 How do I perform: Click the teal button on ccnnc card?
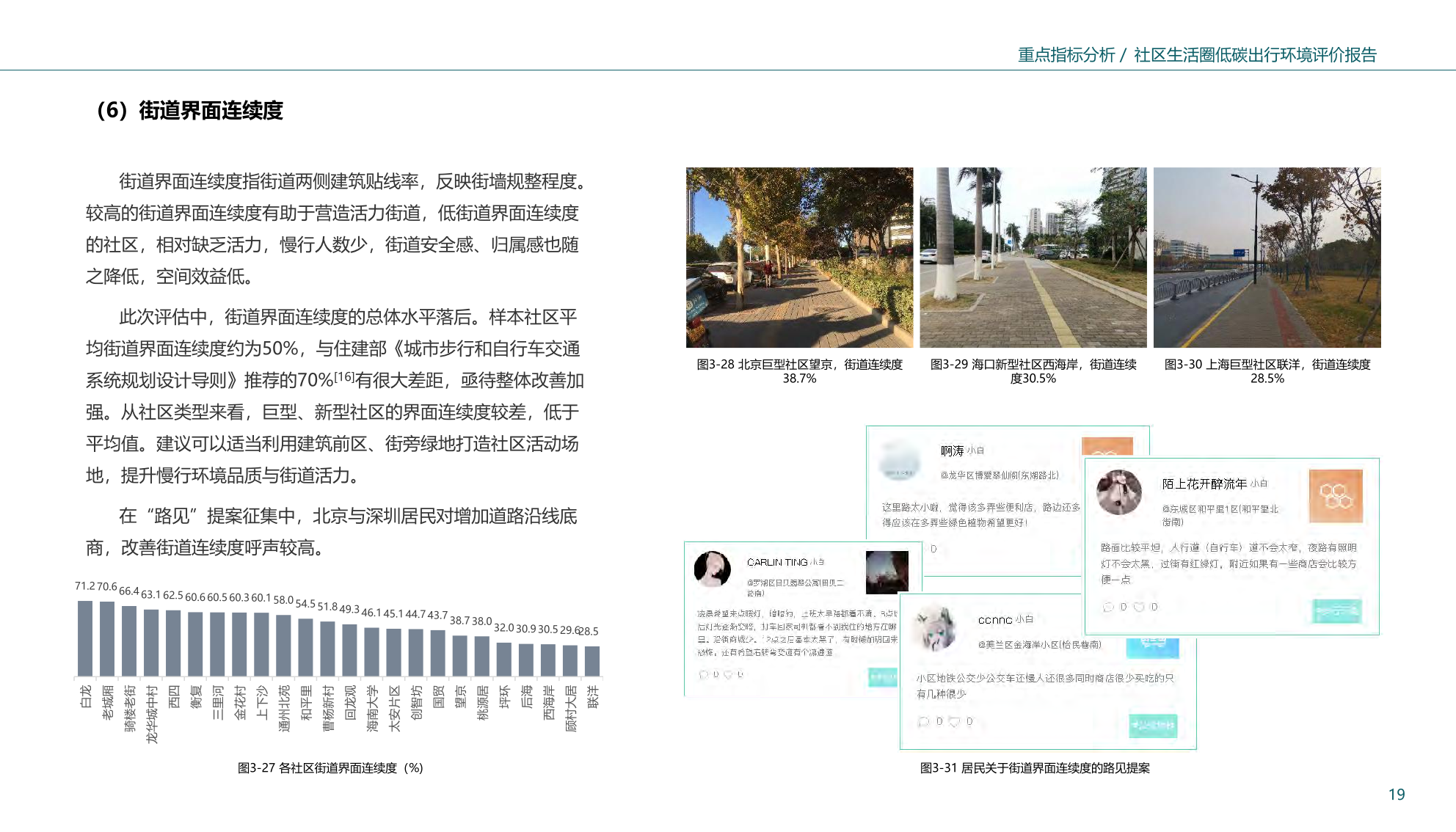pos(1153,726)
